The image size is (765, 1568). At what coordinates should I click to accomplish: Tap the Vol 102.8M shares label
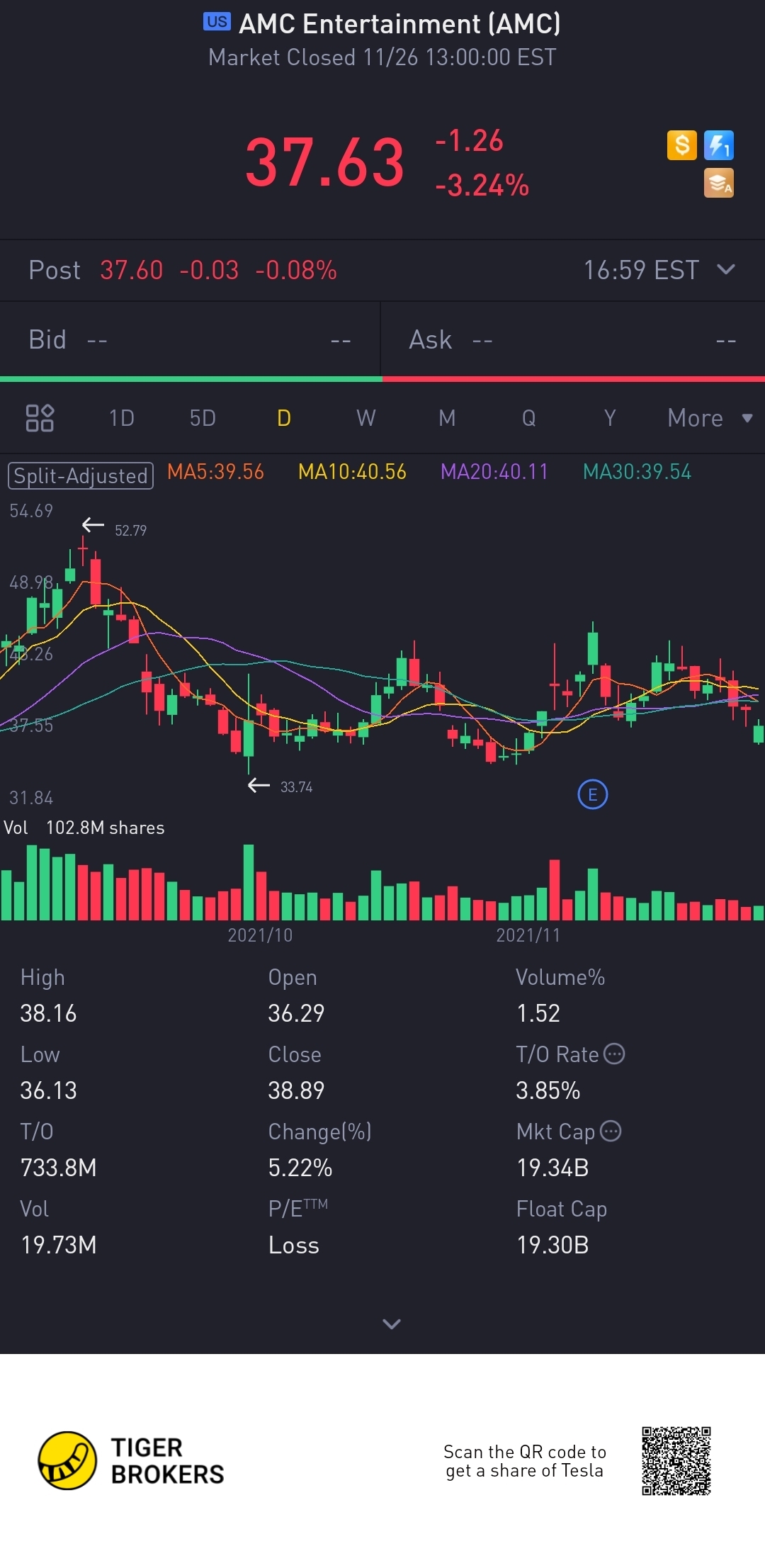click(x=84, y=828)
